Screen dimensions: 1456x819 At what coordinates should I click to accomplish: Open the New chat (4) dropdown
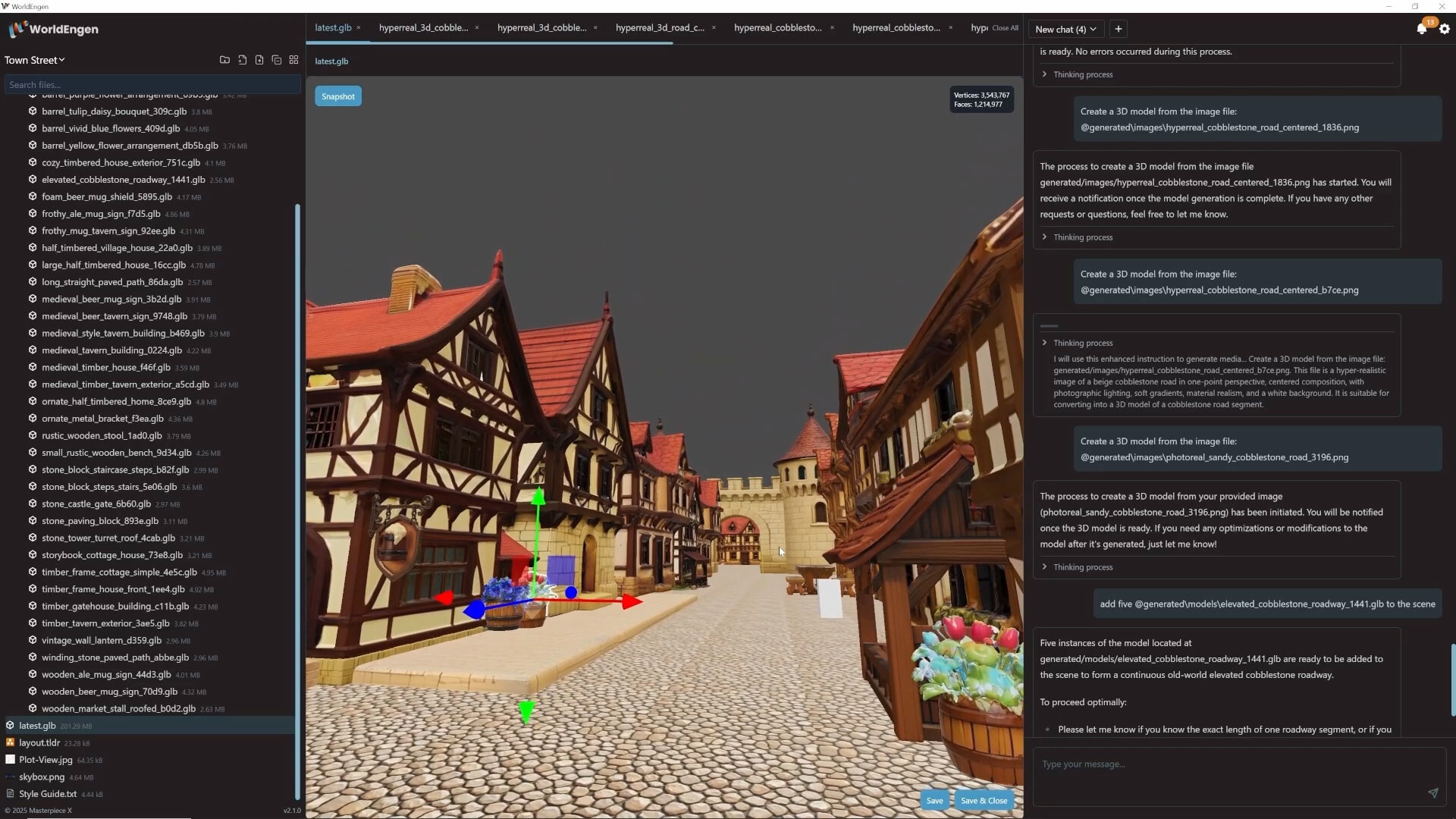click(1065, 29)
